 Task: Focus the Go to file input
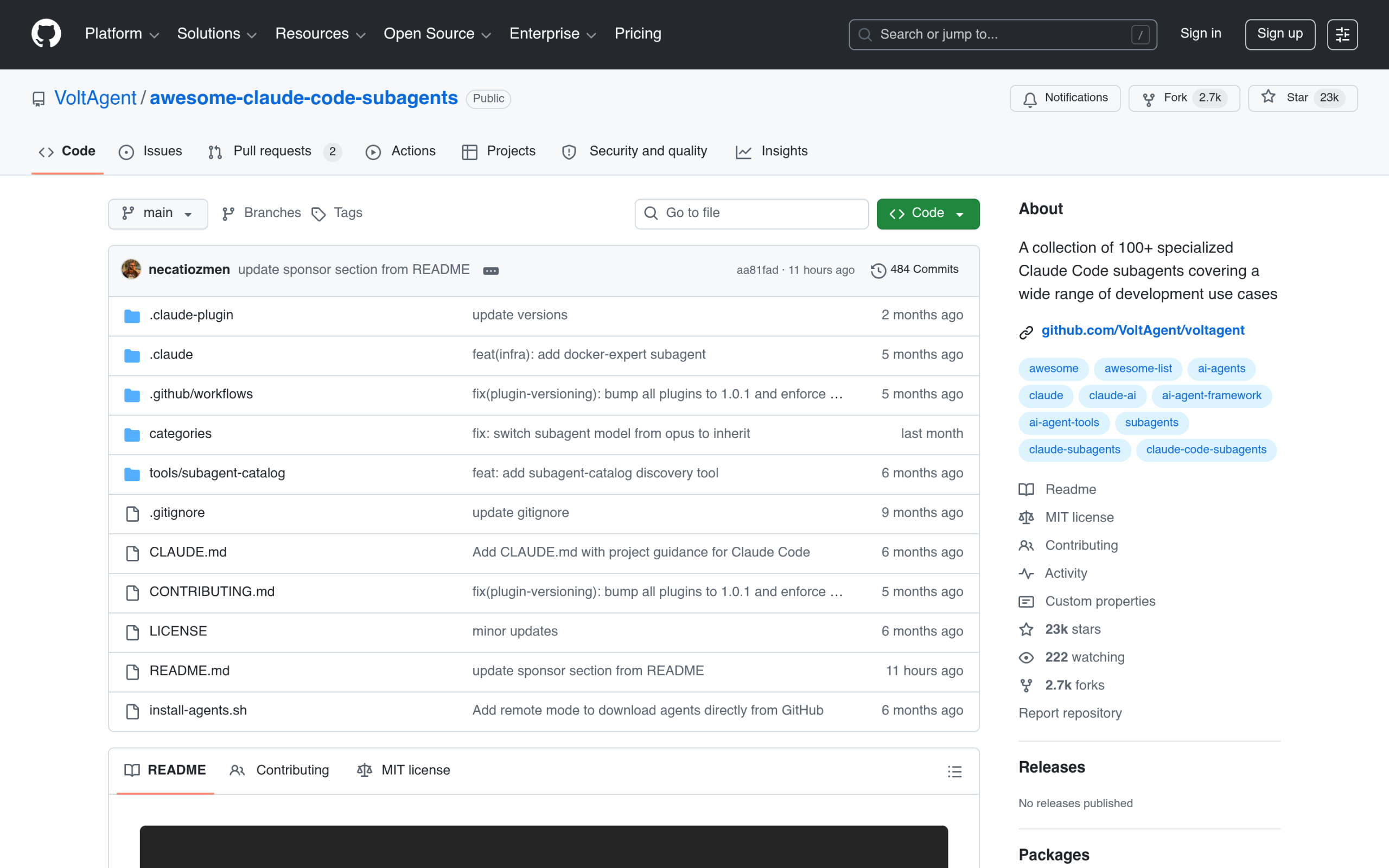click(751, 214)
